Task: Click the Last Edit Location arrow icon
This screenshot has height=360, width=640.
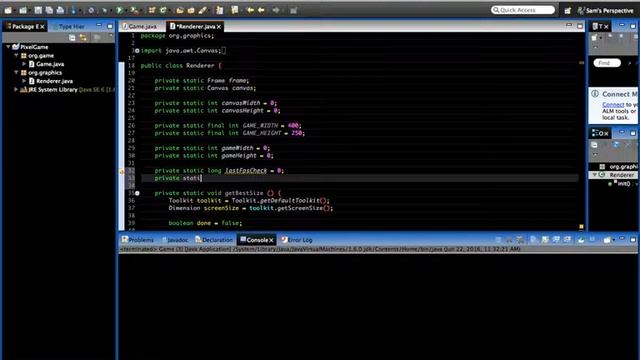Action: (250, 10)
